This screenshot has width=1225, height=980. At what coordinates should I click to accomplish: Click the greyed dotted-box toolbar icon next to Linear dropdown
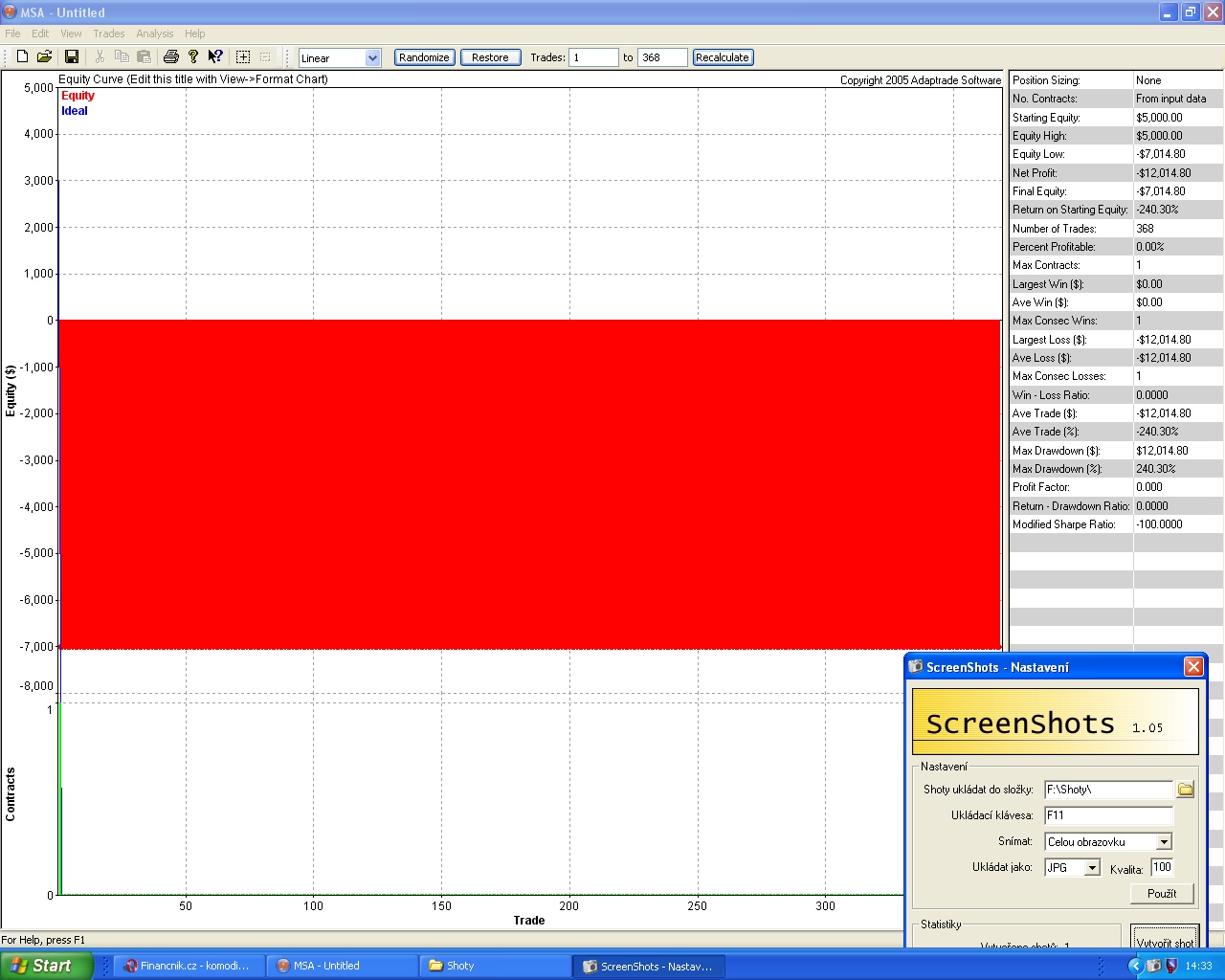point(265,57)
